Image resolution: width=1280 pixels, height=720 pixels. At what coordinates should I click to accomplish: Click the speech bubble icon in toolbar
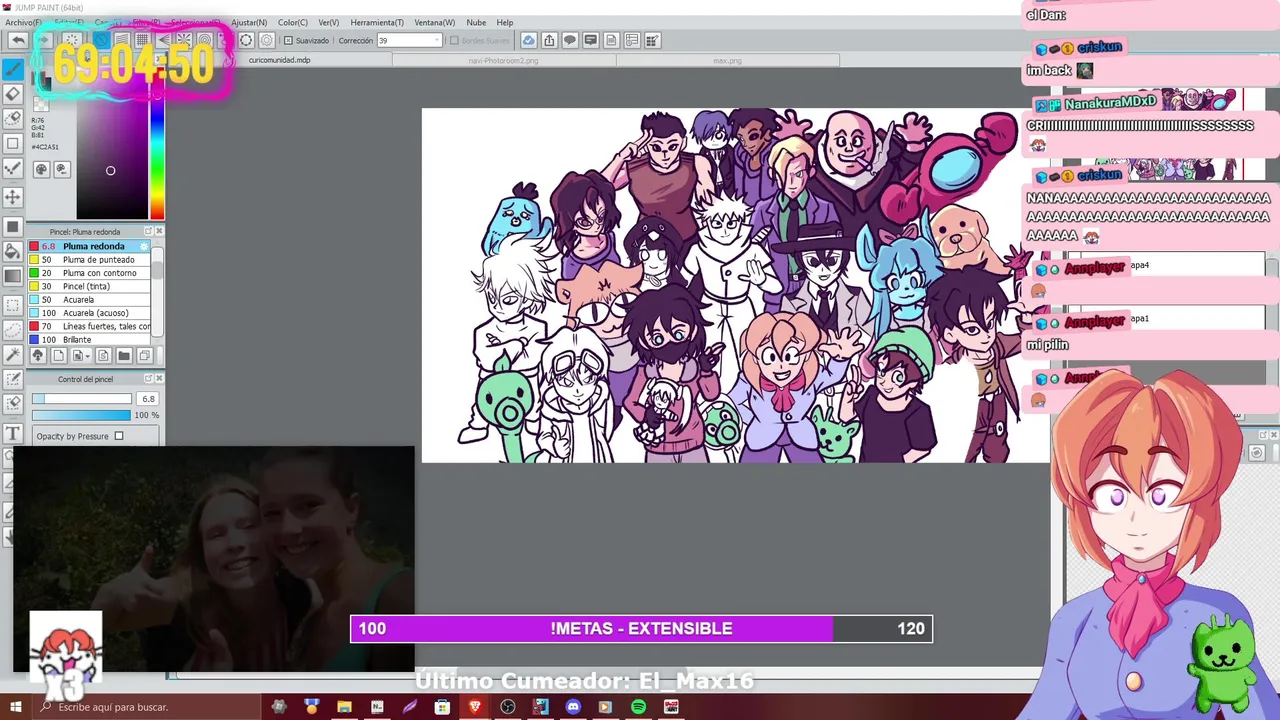[x=570, y=40]
